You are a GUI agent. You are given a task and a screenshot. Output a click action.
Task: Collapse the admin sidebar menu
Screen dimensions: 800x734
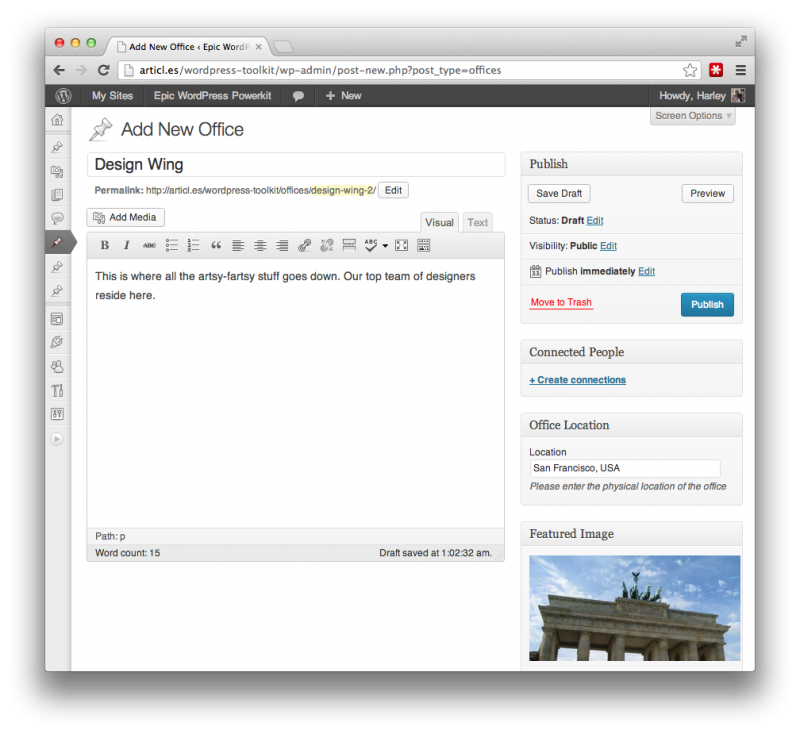point(57,439)
